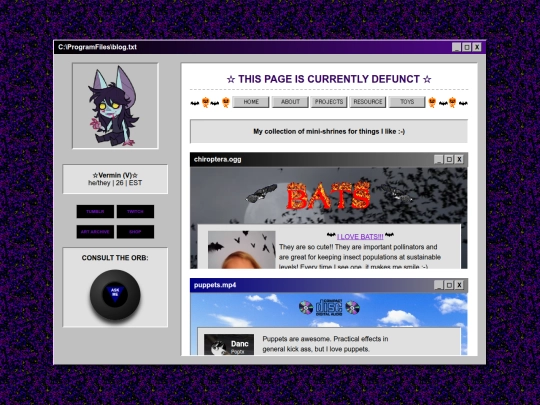The image size is (540, 405).
Task: Minimize the blog.txt main window
Action: (456, 47)
